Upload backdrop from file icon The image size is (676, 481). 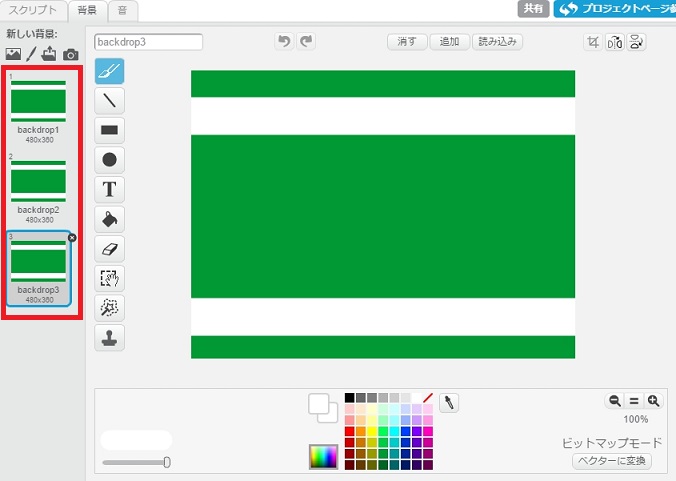[x=49, y=54]
